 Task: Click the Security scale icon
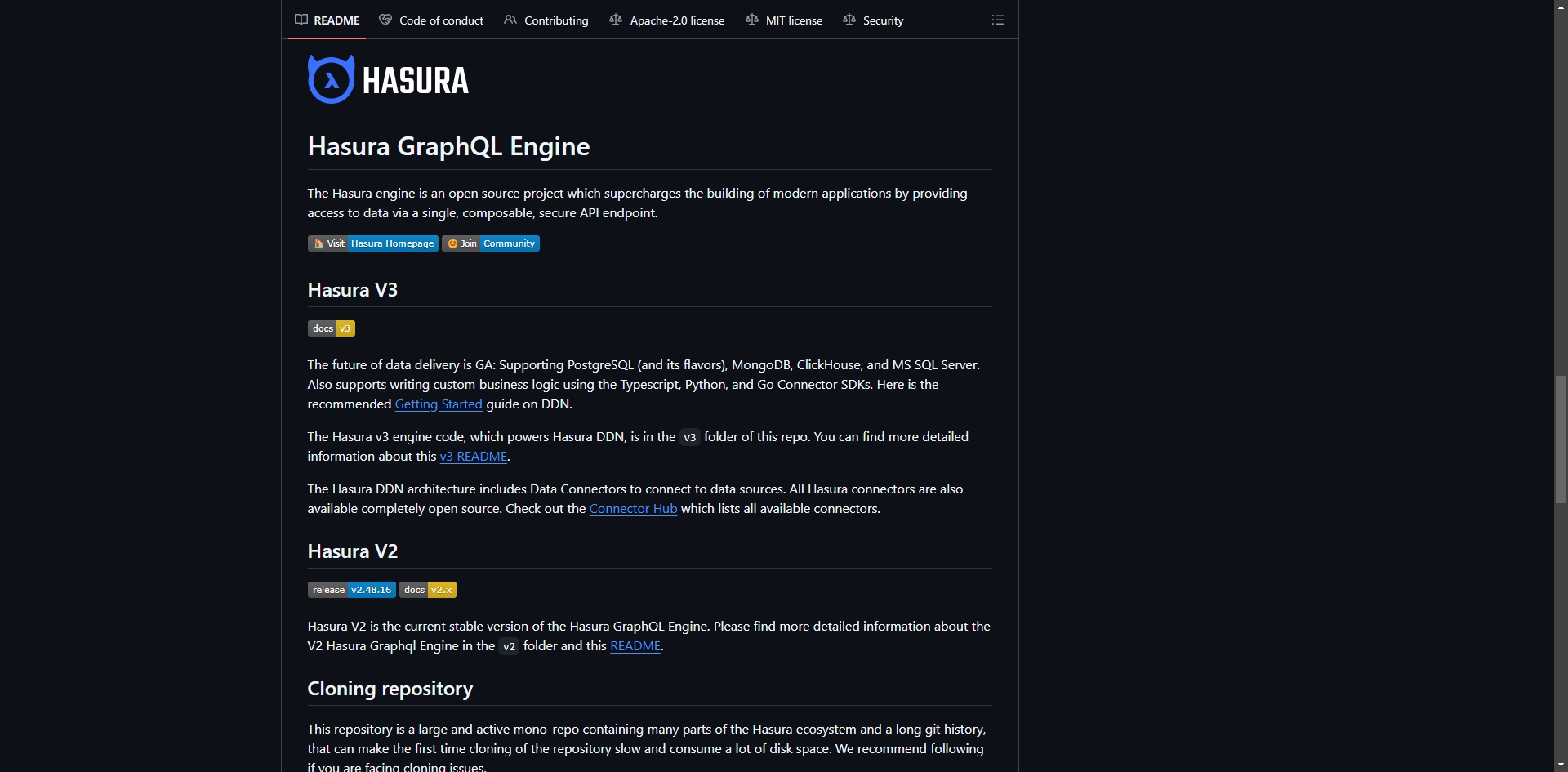[x=849, y=20]
